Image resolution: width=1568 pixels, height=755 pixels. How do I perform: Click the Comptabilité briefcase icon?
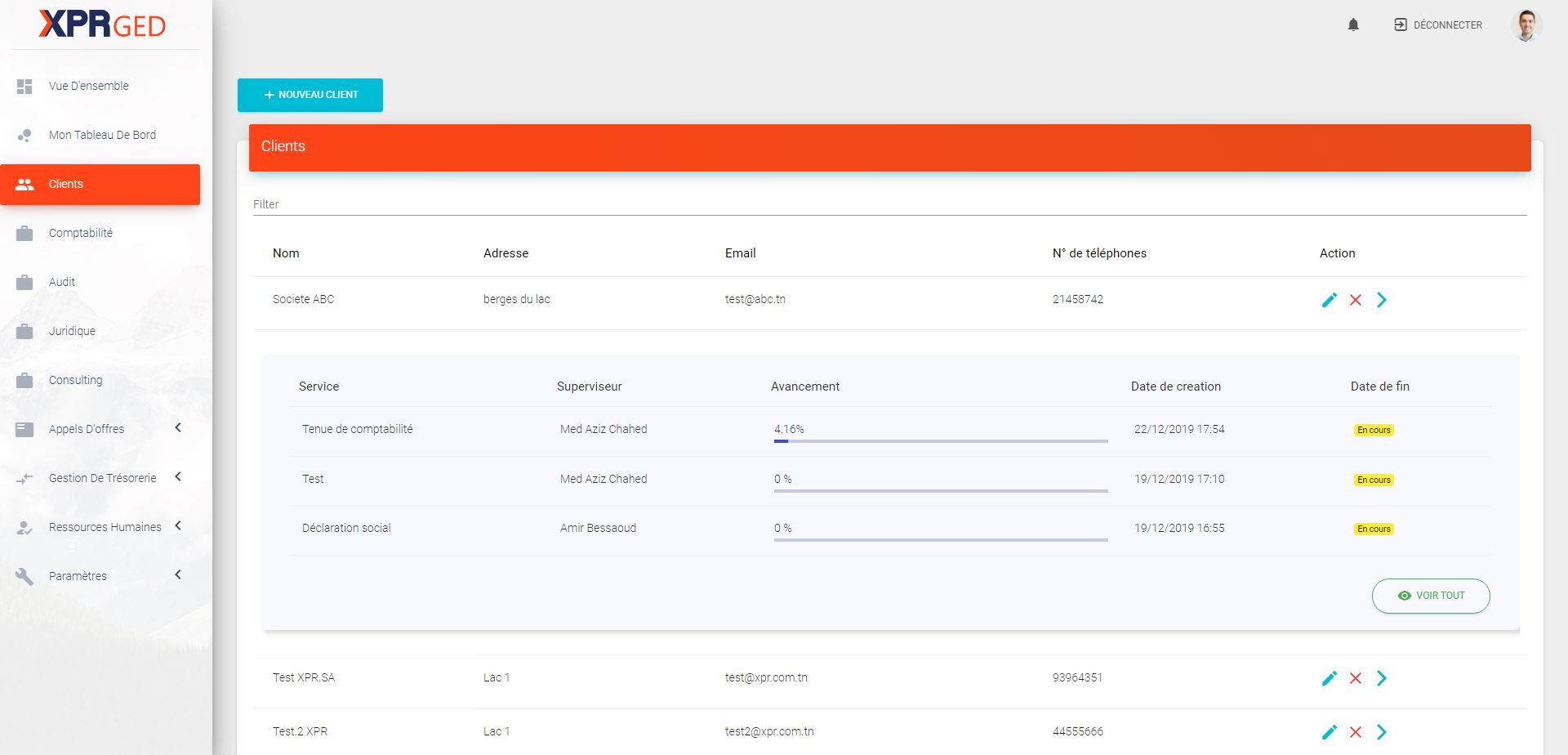(x=24, y=233)
